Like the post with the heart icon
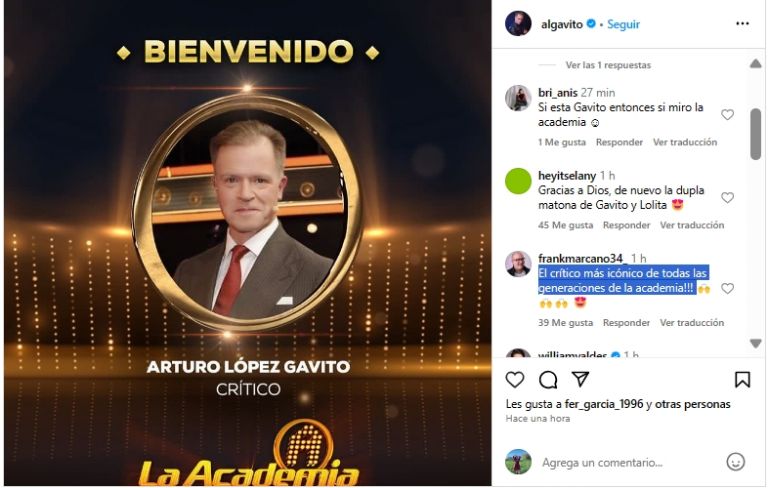Image resolution: width=768 pixels, height=488 pixels. 515,380
